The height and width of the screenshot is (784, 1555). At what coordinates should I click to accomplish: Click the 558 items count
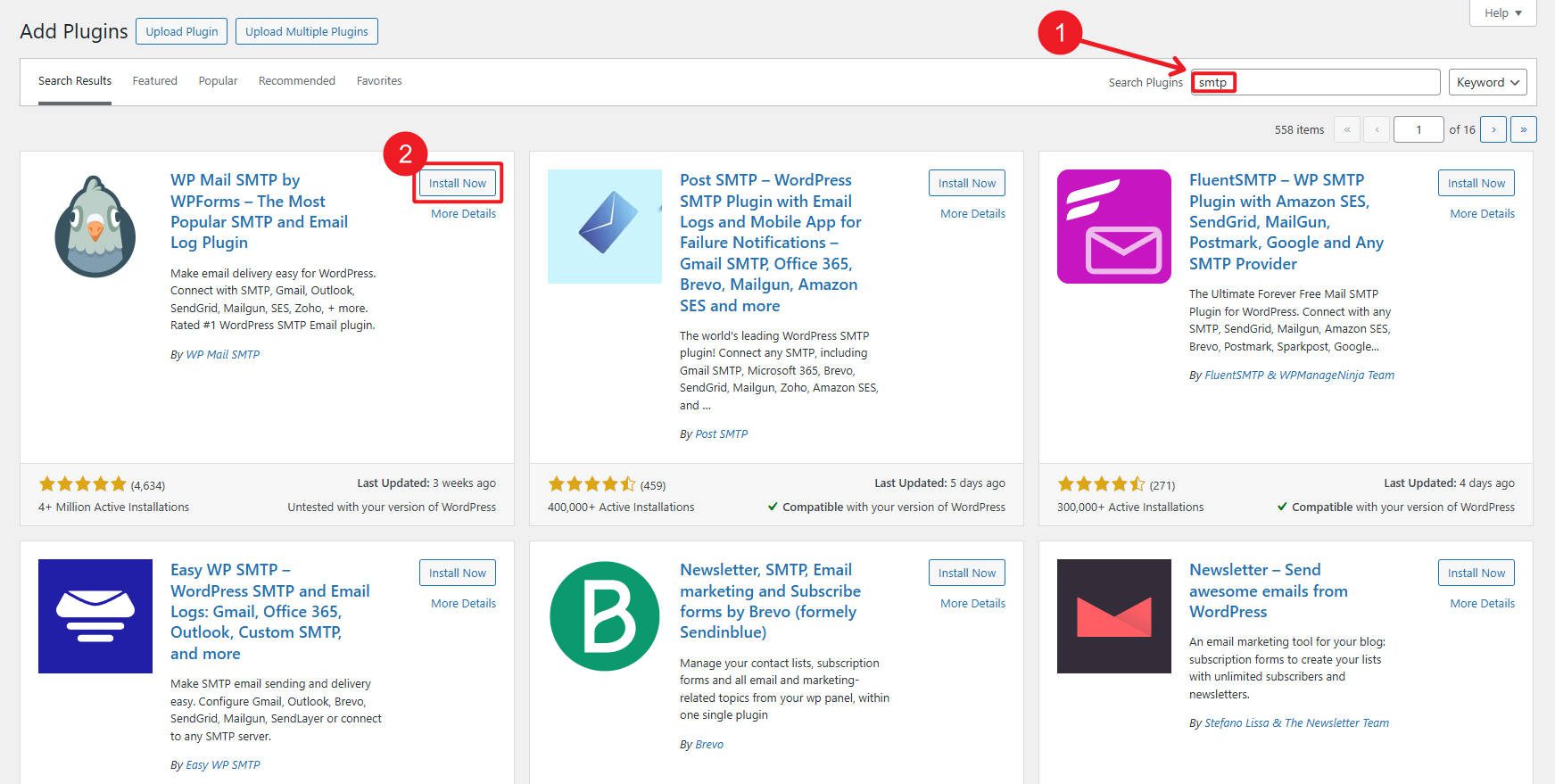(1299, 129)
